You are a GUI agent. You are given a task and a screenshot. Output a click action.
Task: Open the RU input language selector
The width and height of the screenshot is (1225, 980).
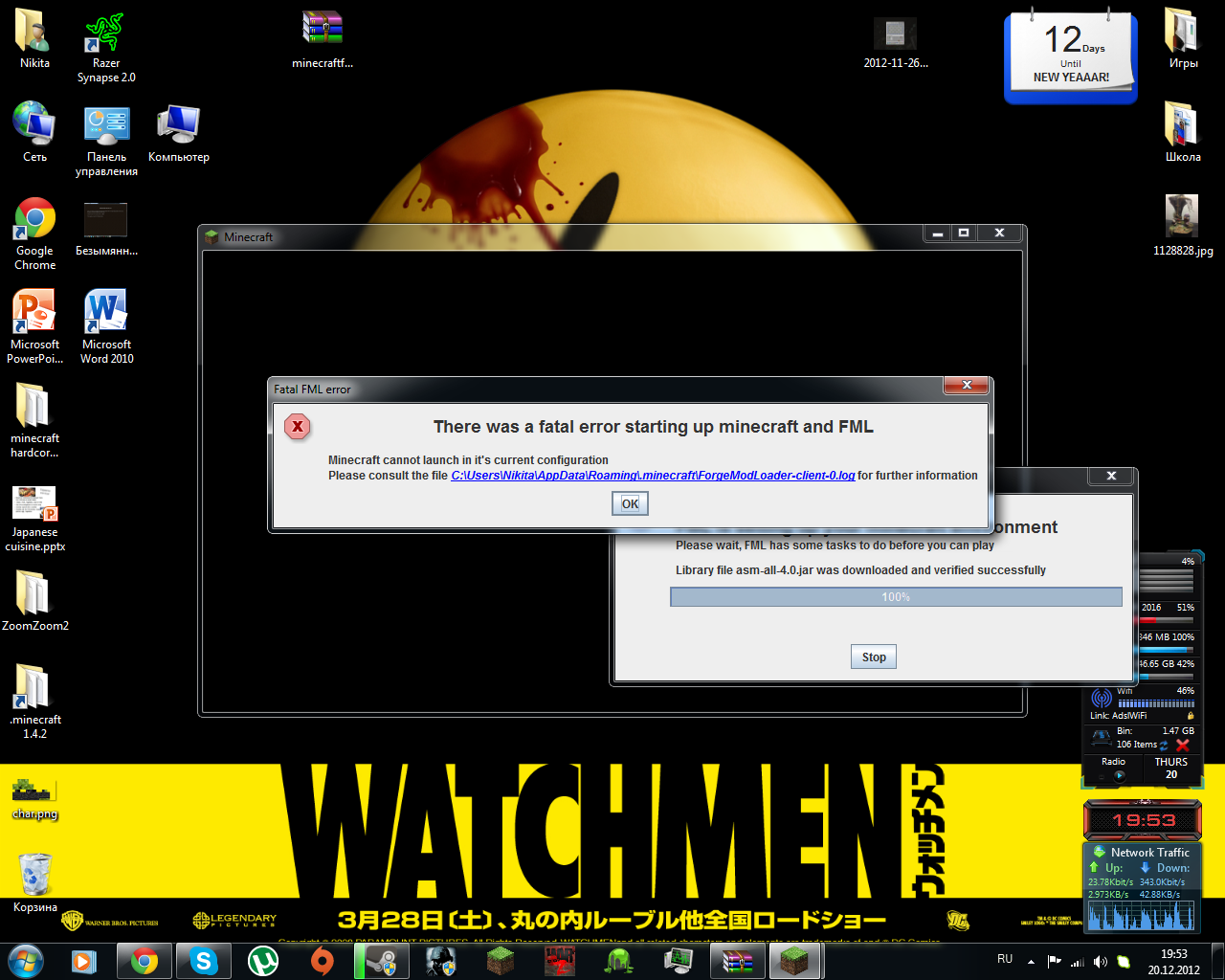pyautogui.click(x=1005, y=959)
